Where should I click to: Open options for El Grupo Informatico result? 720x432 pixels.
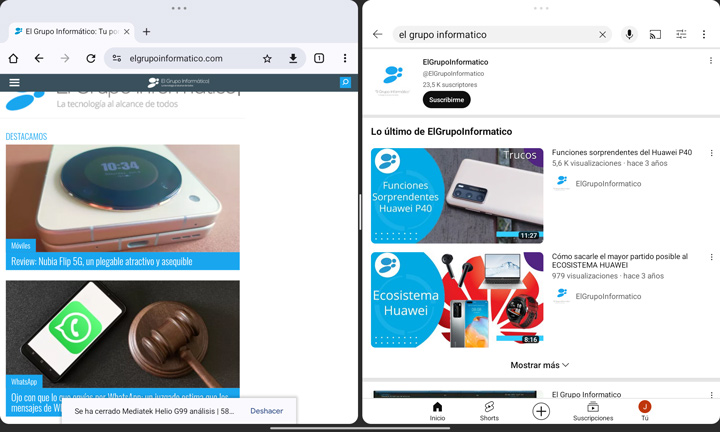point(711,395)
